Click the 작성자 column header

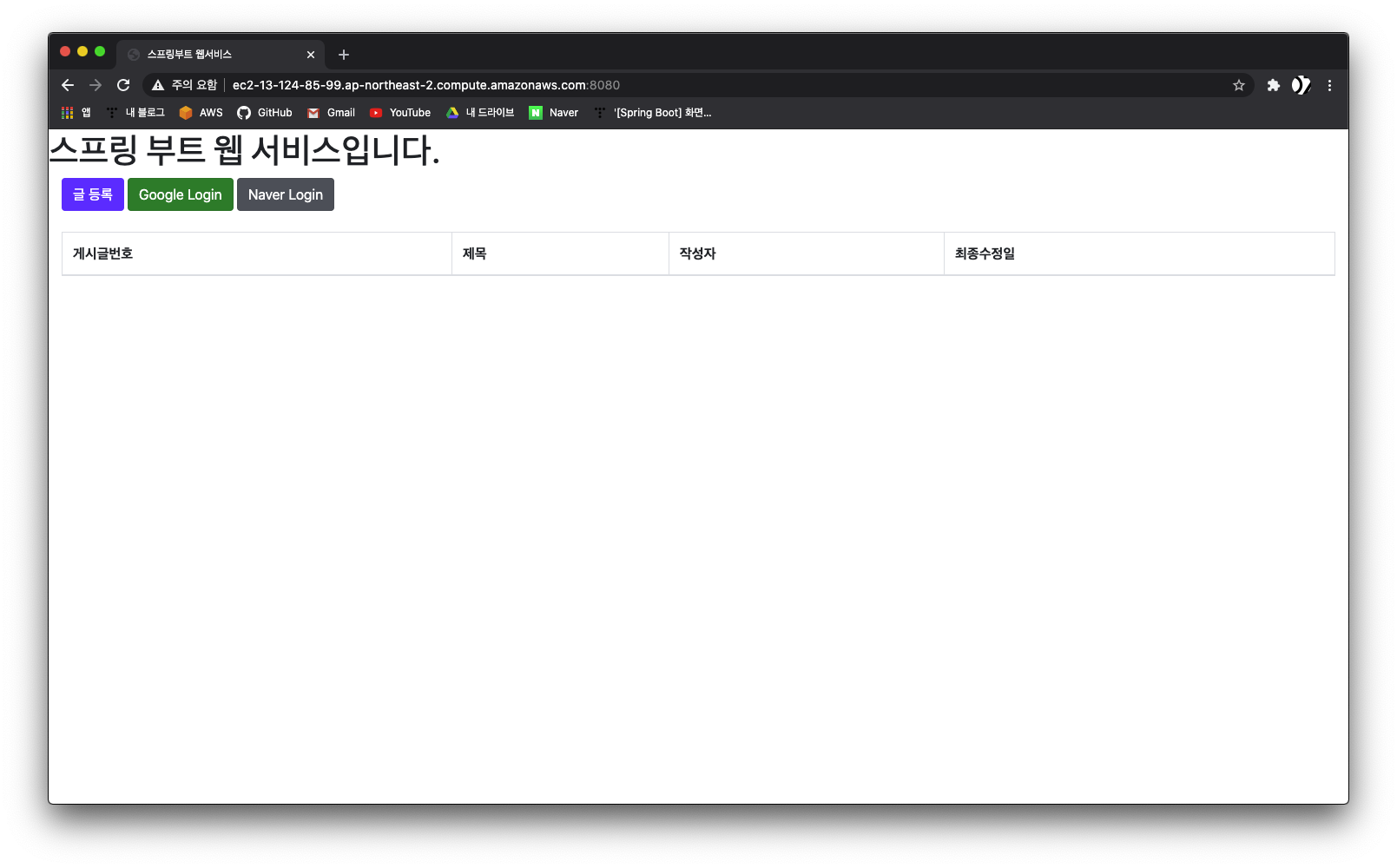pos(807,253)
